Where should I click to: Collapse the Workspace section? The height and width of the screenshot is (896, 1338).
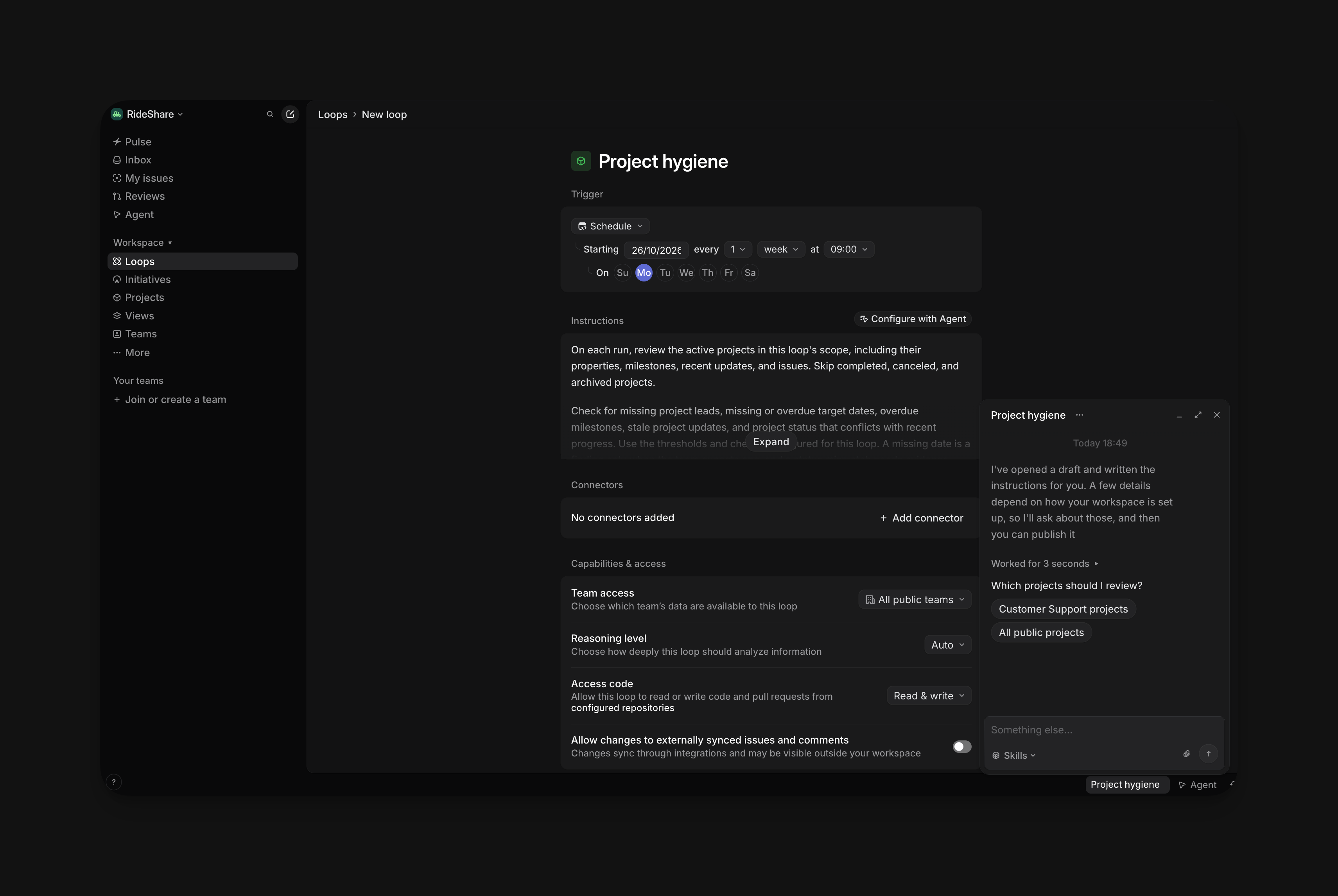142,243
